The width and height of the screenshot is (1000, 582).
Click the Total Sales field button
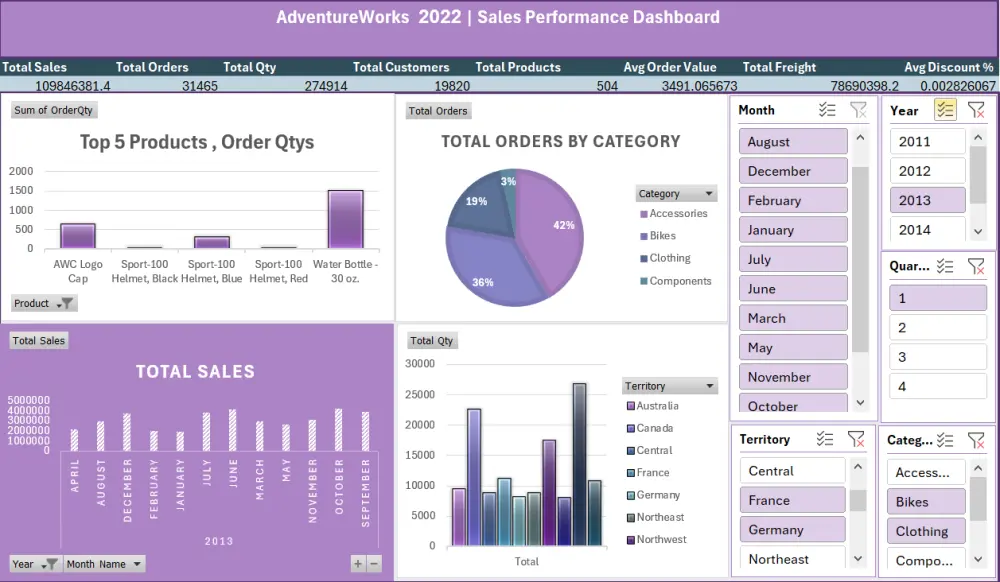point(39,340)
